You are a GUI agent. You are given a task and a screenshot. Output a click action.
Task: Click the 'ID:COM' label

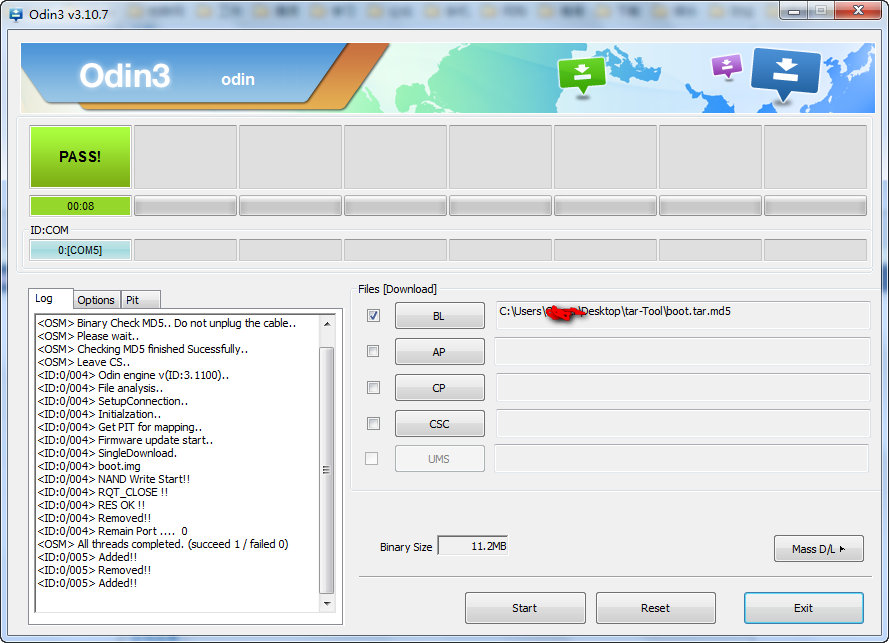click(49, 230)
